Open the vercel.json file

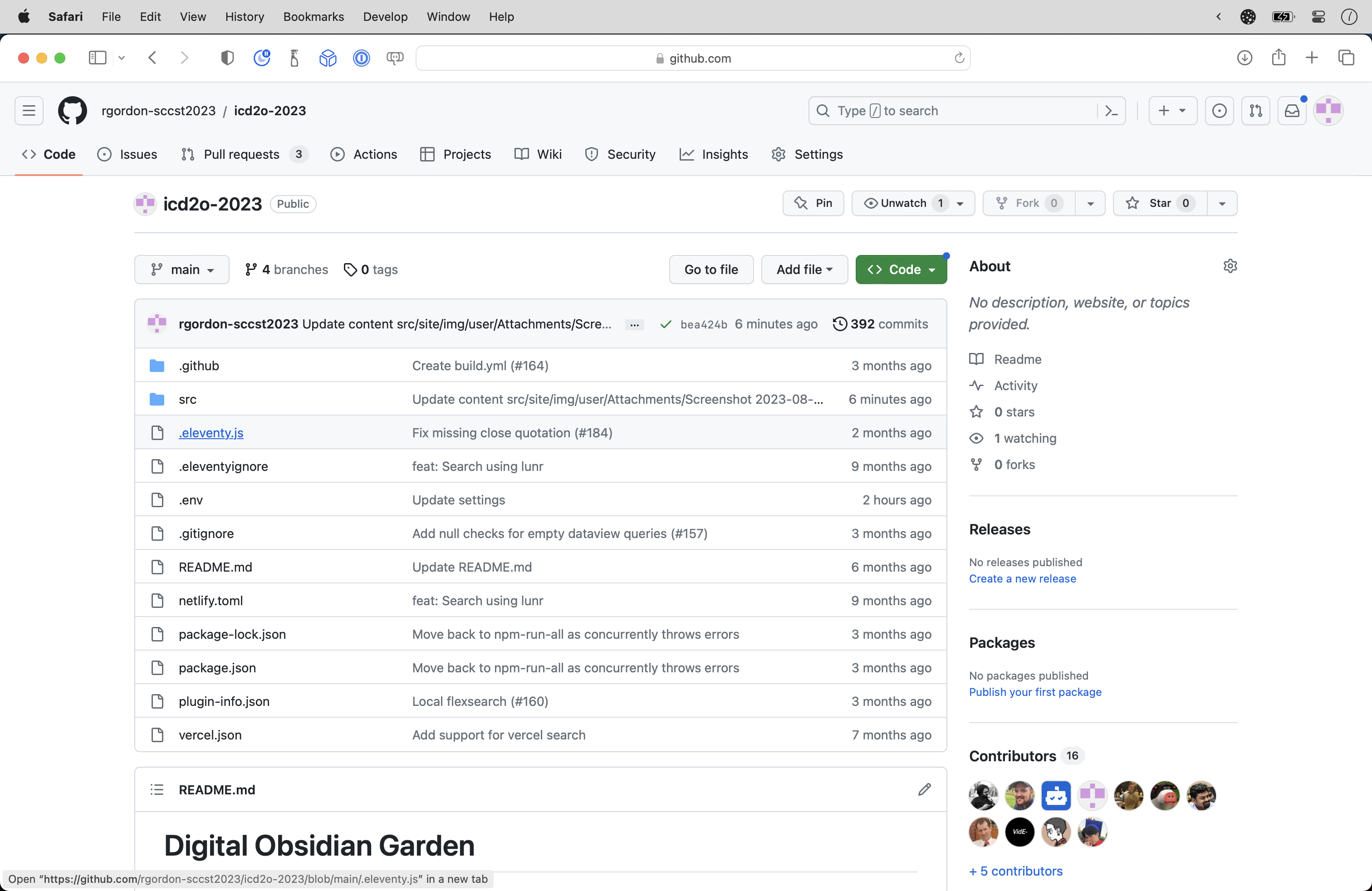210,735
